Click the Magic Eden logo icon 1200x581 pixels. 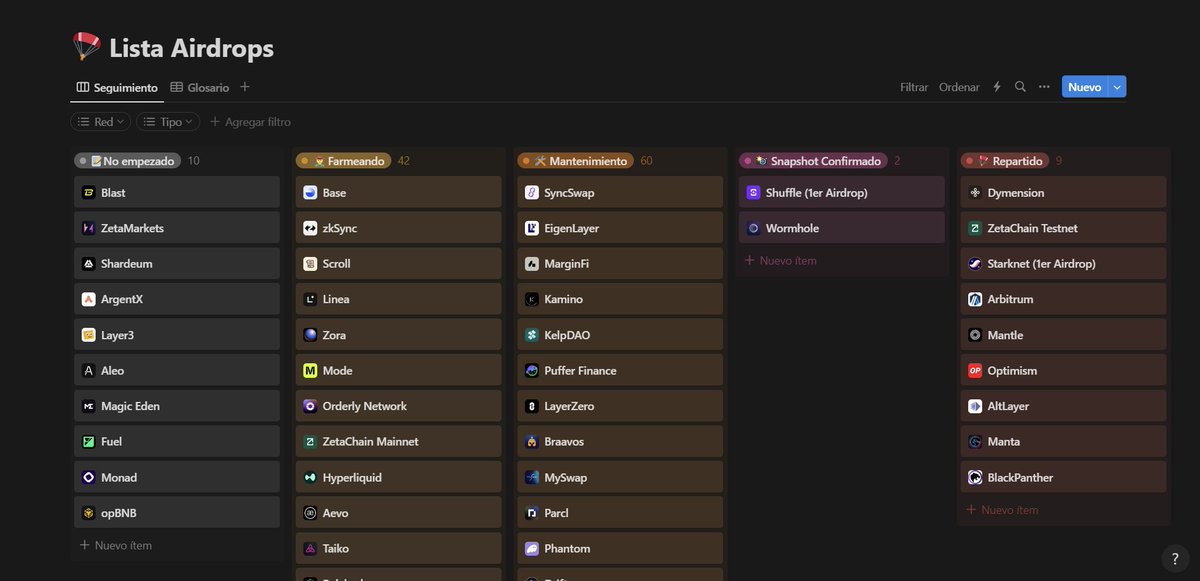pos(89,406)
